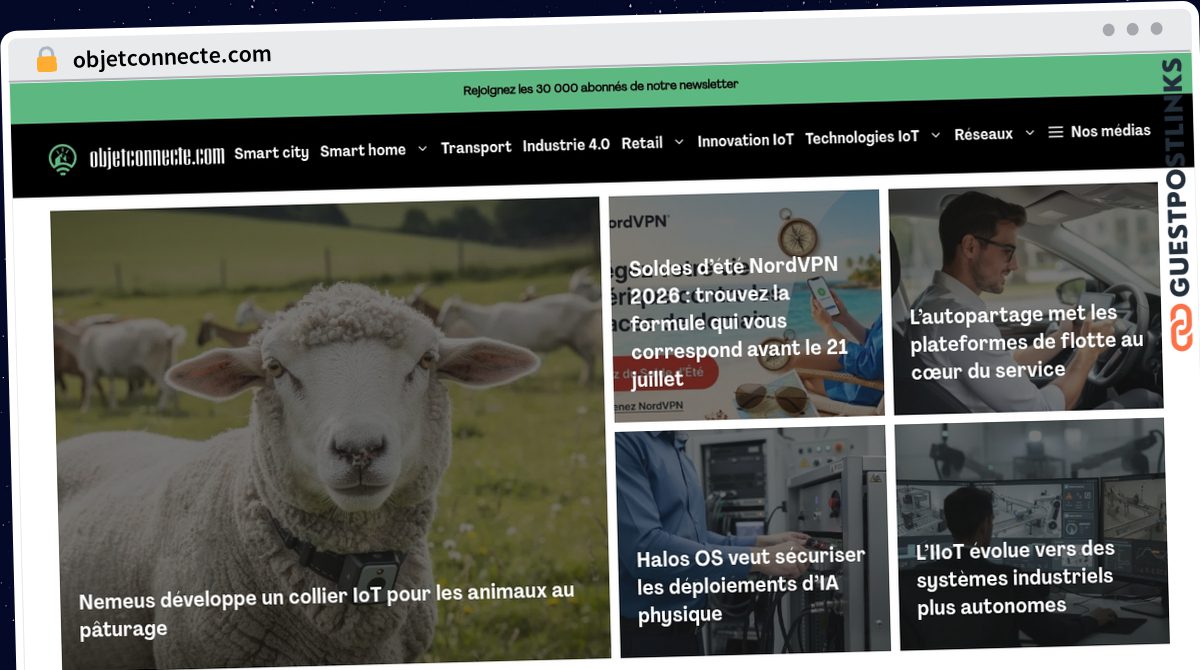Select the Retail menu item
Screen dimensions: 1200x670
tap(642, 143)
